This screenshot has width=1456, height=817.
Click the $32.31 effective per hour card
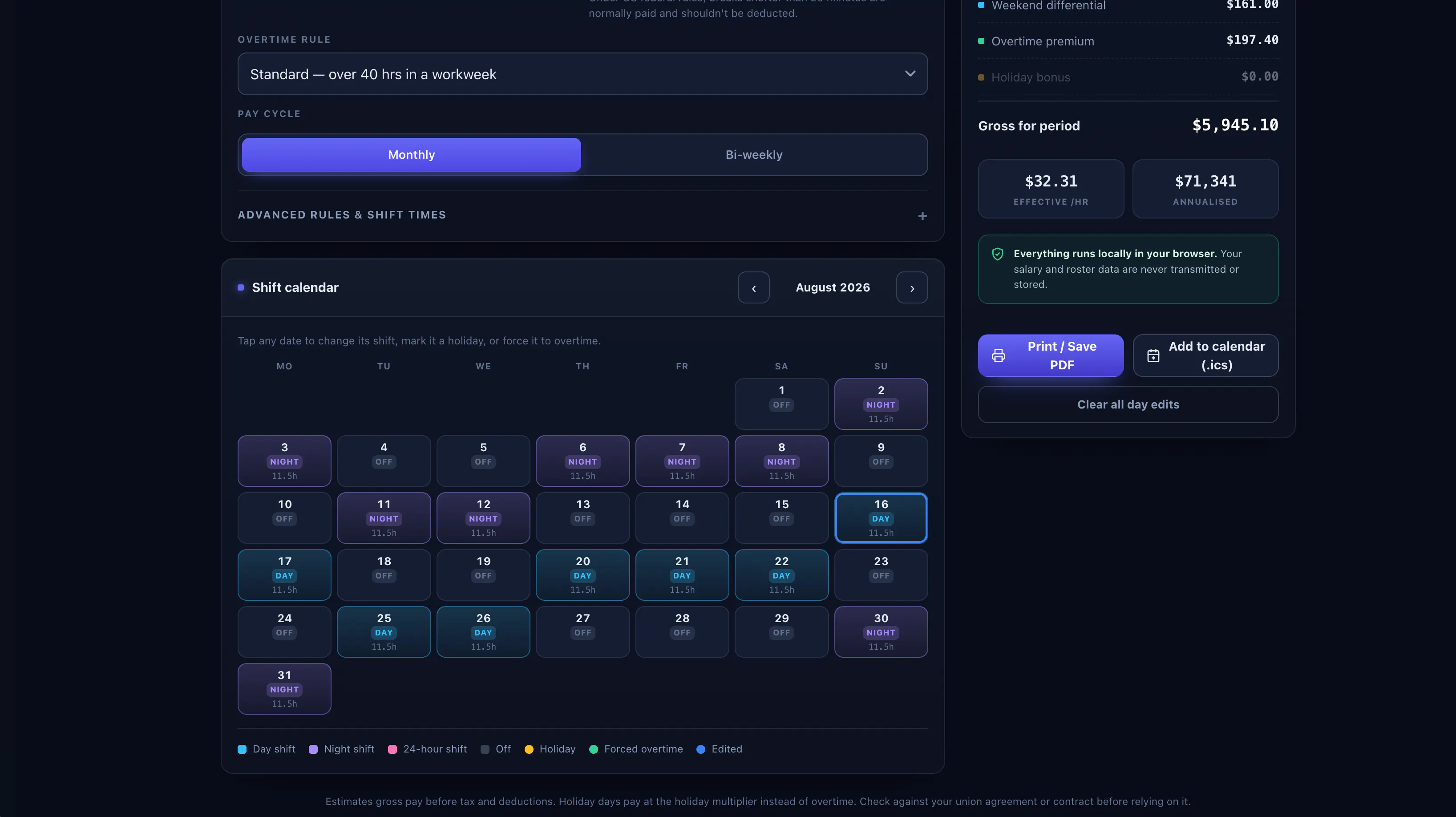pos(1051,189)
